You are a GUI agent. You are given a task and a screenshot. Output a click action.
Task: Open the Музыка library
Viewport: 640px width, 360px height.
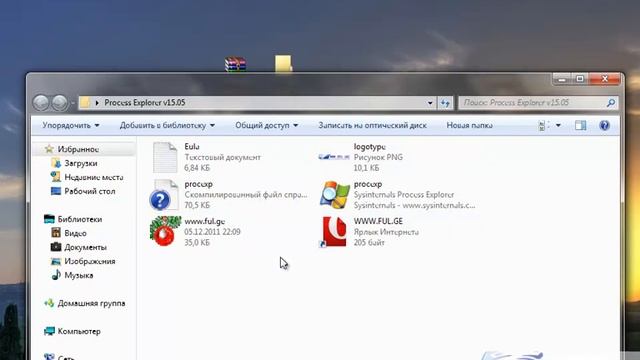tap(79, 275)
